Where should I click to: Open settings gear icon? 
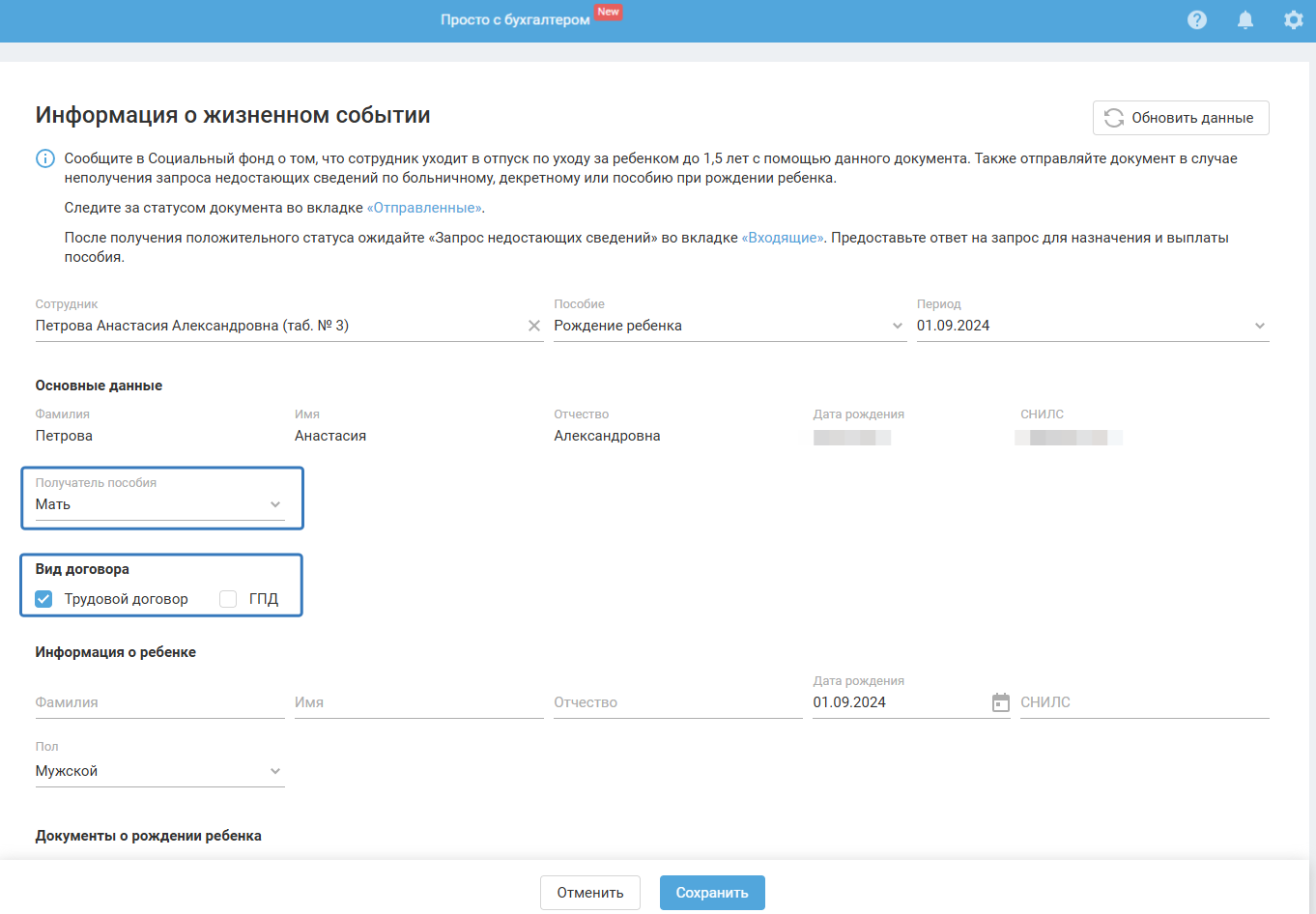[x=1294, y=19]
